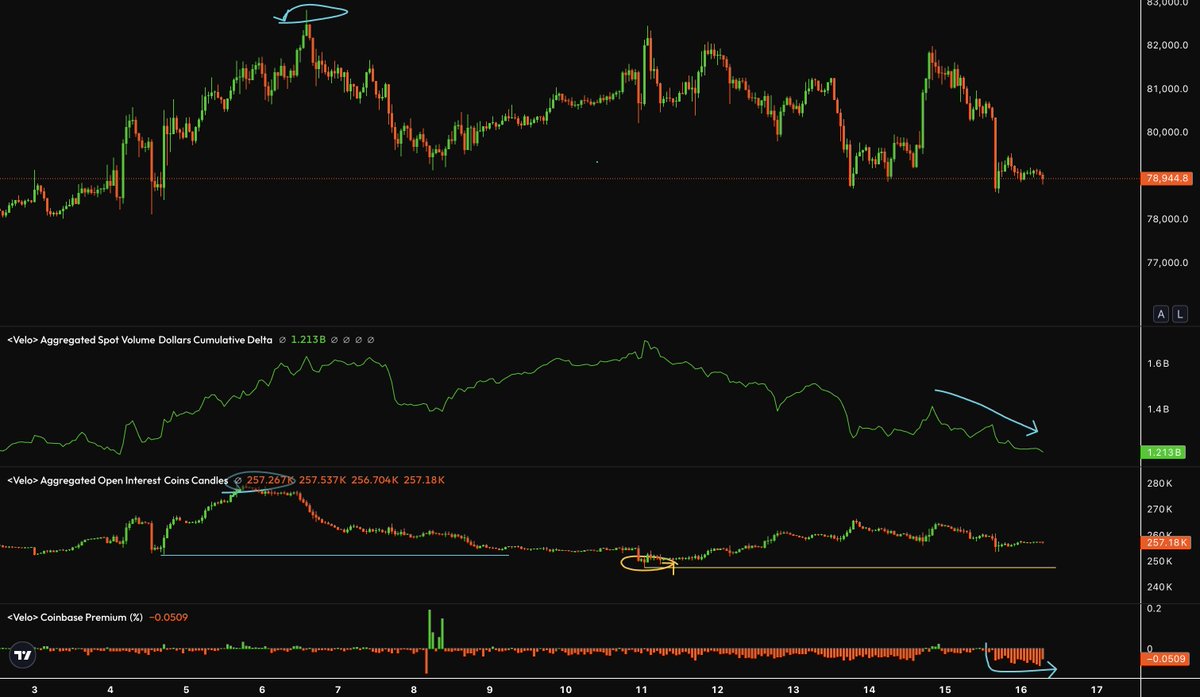
Task: Open the Coinbase Premium (%) indicator legend
Action: (x=77, y=618)
